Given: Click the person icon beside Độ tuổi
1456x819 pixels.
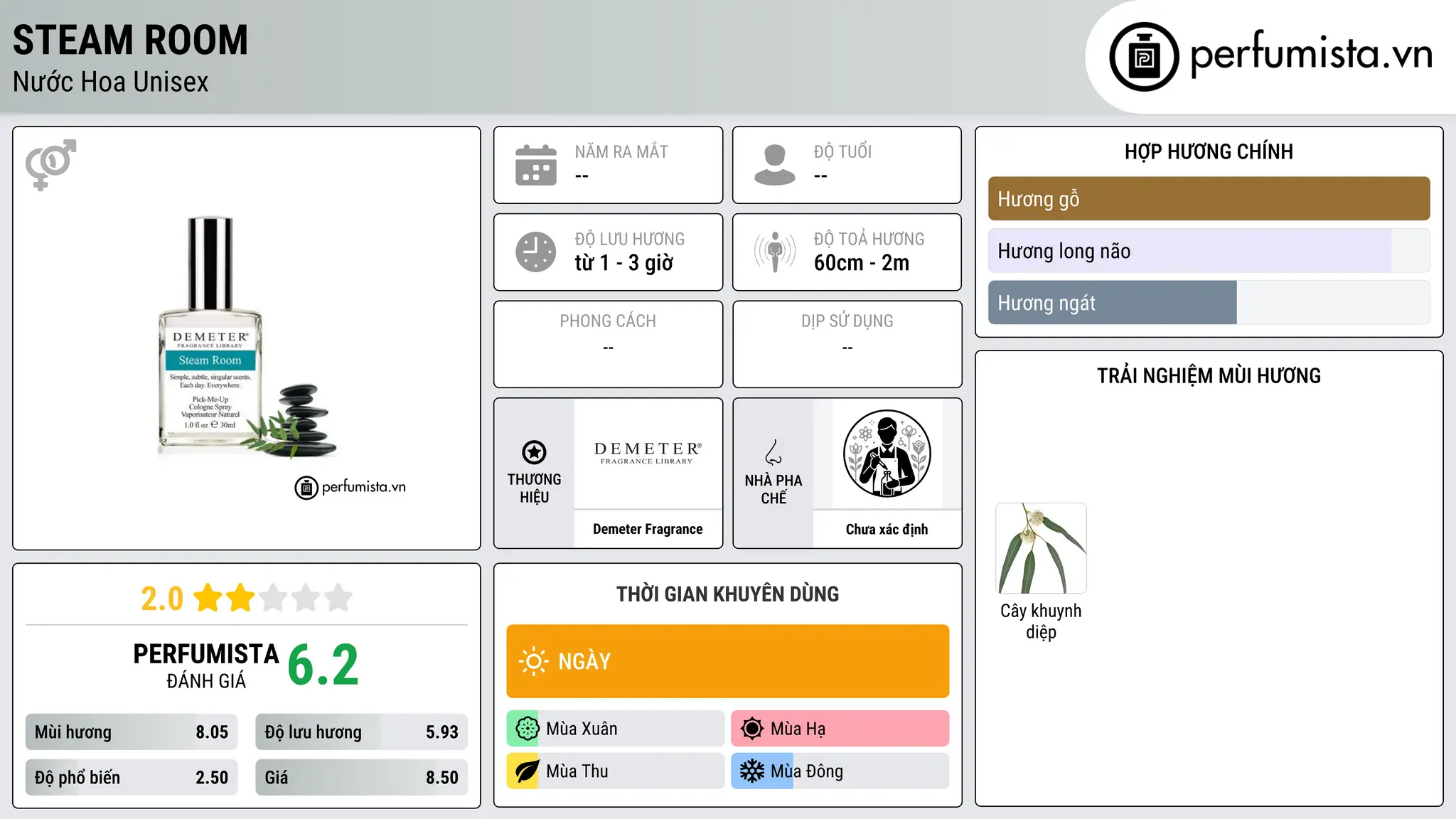Looking at the screenshot, I should tap(775, 165).
